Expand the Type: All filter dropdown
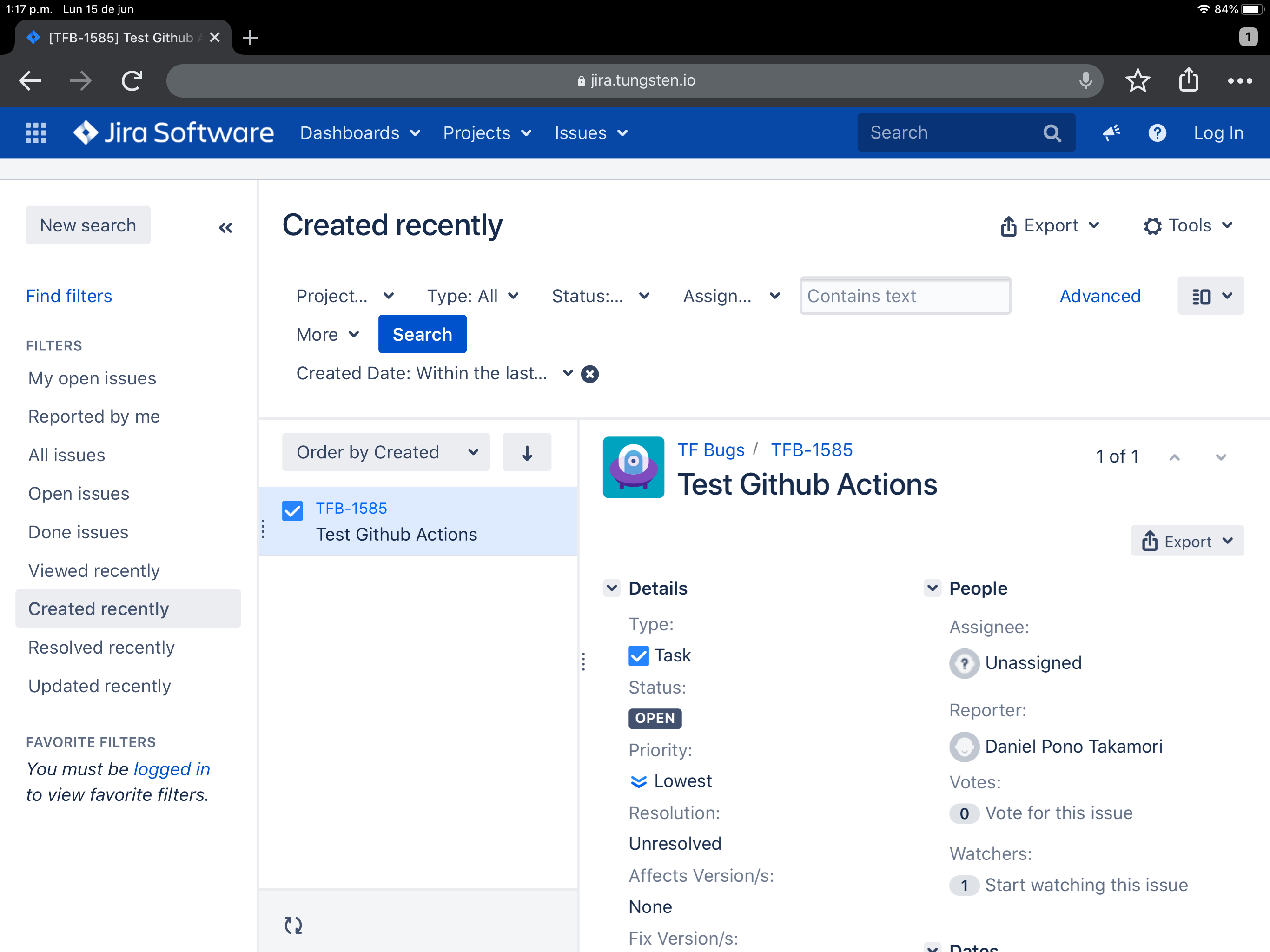Viewport: 1270px width, 952px height. click(x=472, y=296)
